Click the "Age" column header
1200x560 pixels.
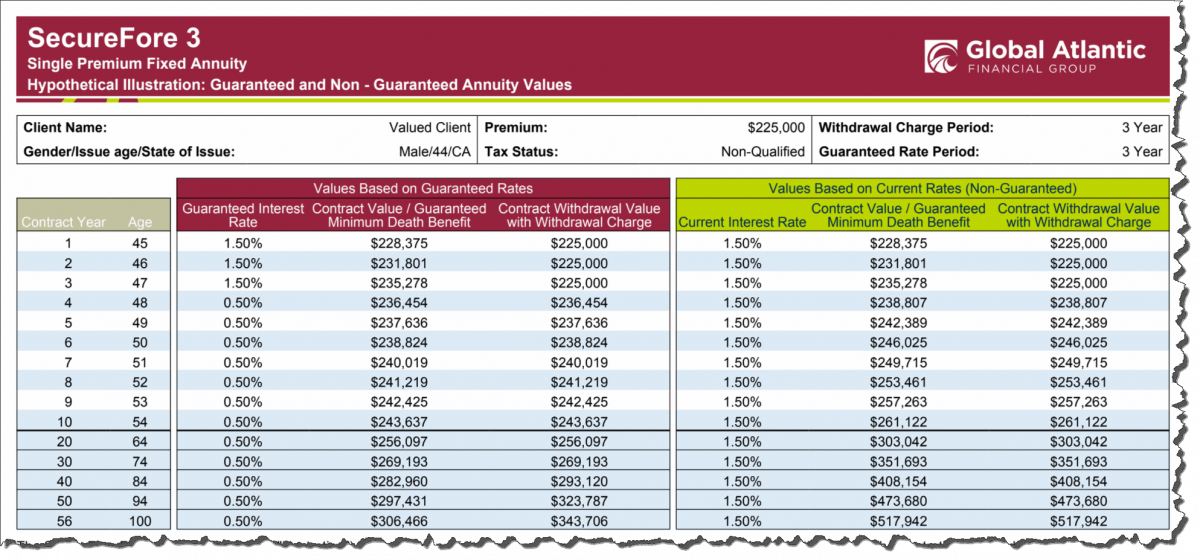tap(140, 222)
